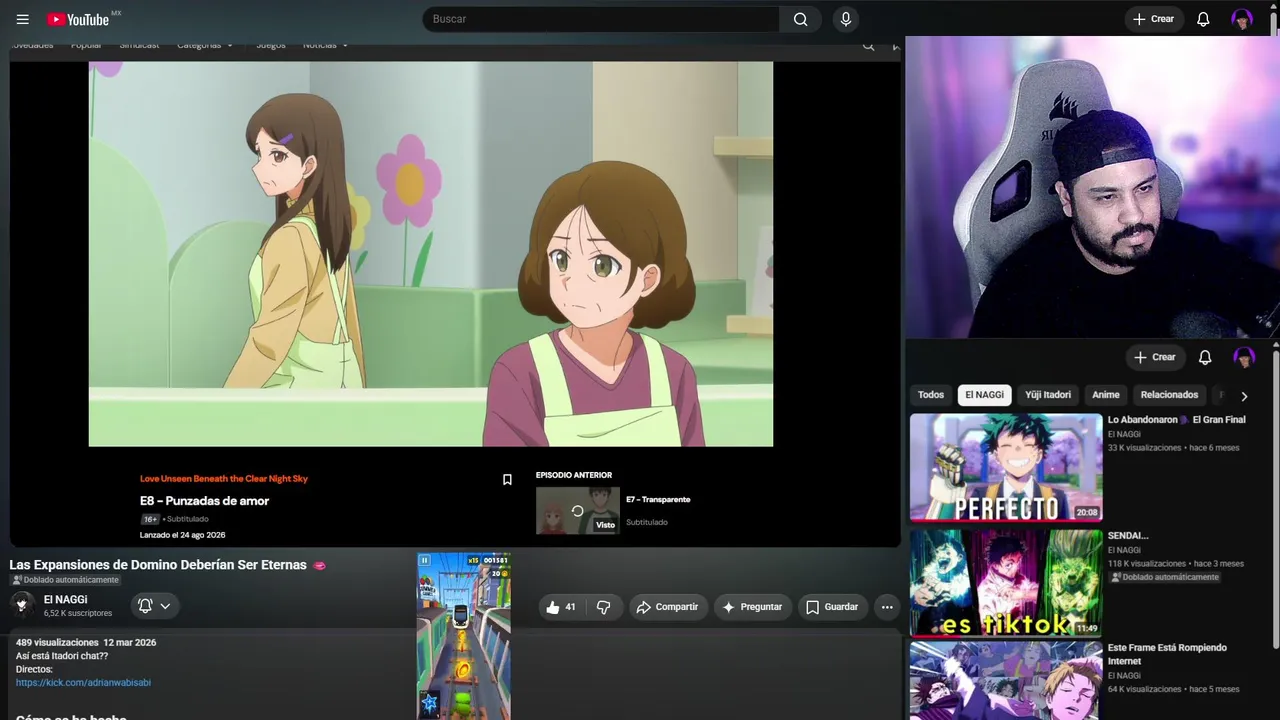Click 'Lanzado el 24 ago 2026' release date
Image resolution: width=1280 pixels, height=720 pixels.
pos(183,535)
